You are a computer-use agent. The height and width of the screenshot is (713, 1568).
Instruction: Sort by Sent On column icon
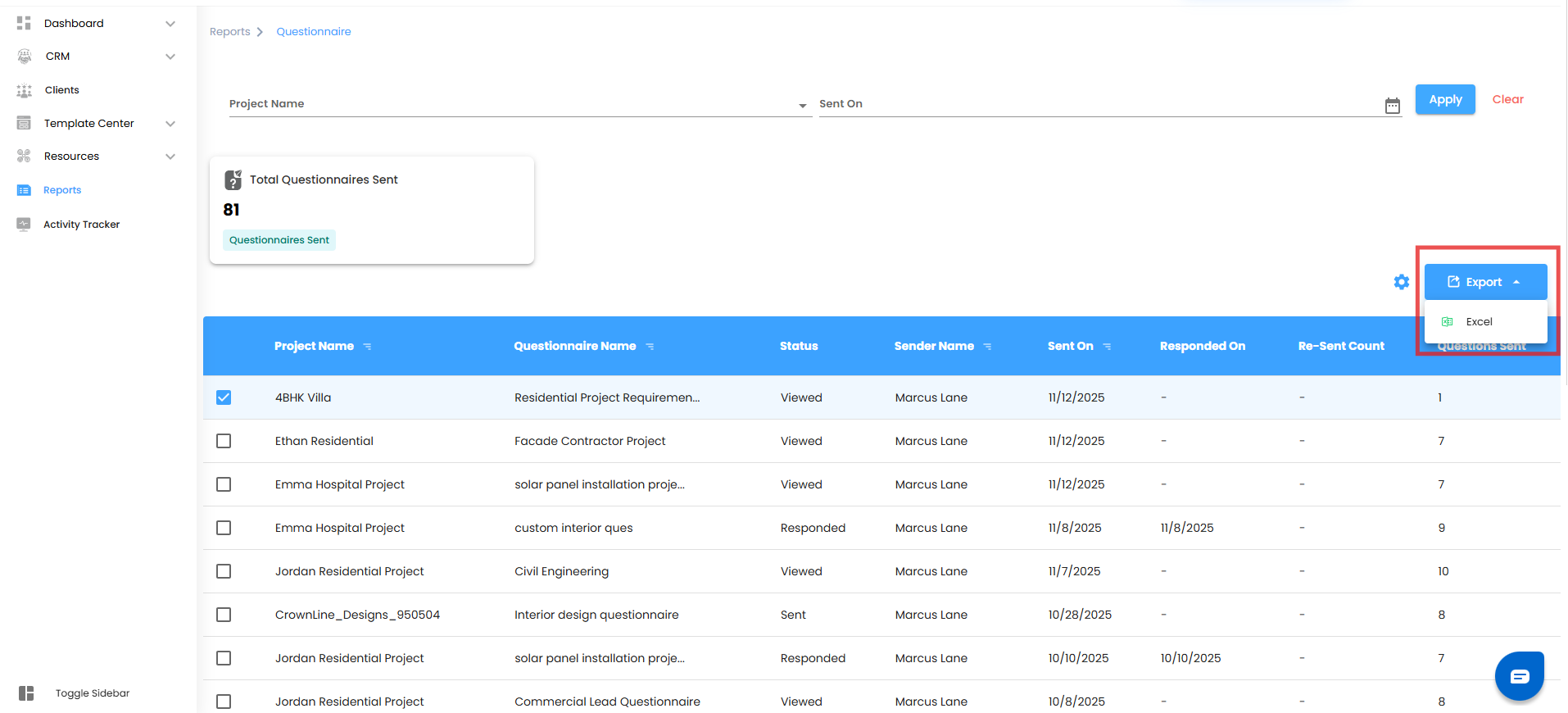click(x=1107, y=347)
